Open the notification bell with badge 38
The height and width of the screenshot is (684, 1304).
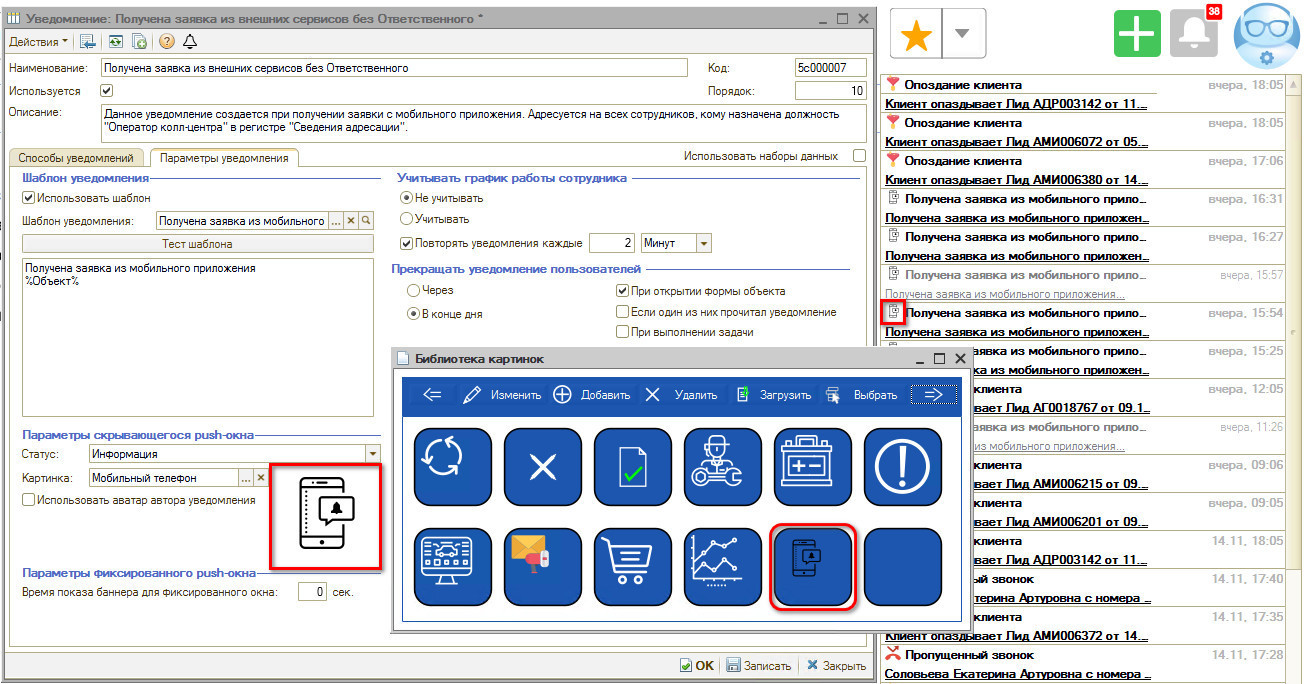1194,34
